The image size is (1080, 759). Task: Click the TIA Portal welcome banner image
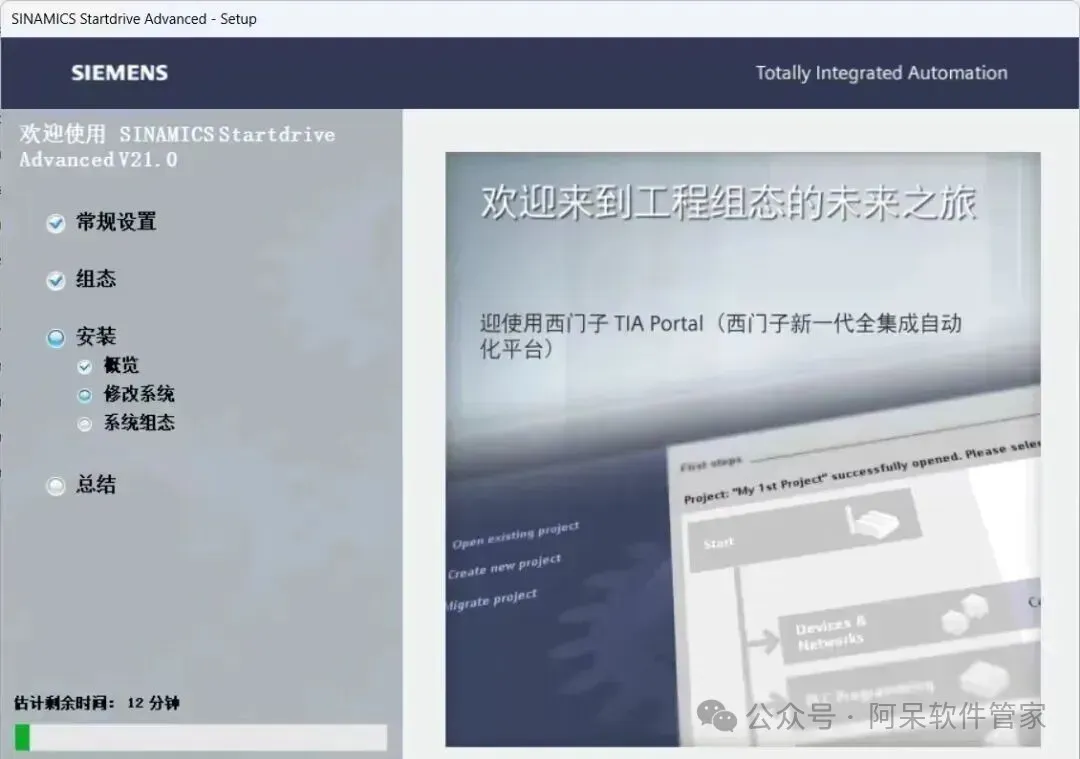point(742,449)
